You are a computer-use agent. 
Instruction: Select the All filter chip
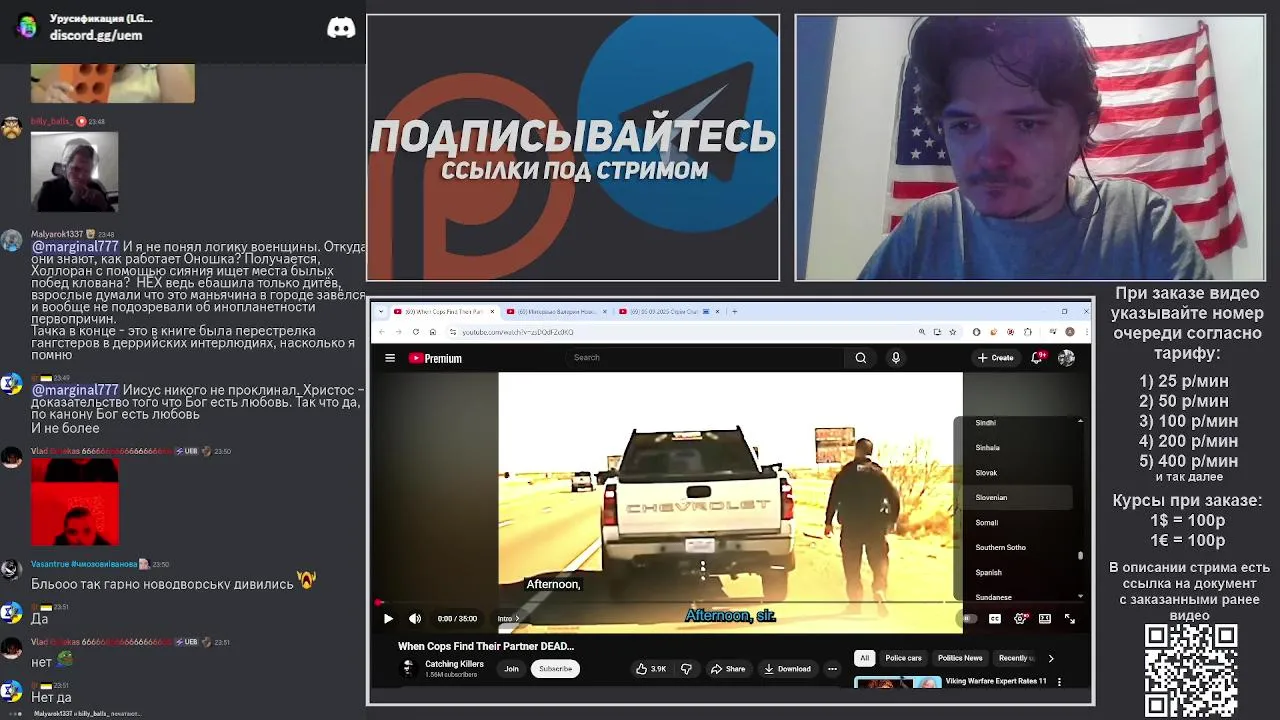(864, 658)
